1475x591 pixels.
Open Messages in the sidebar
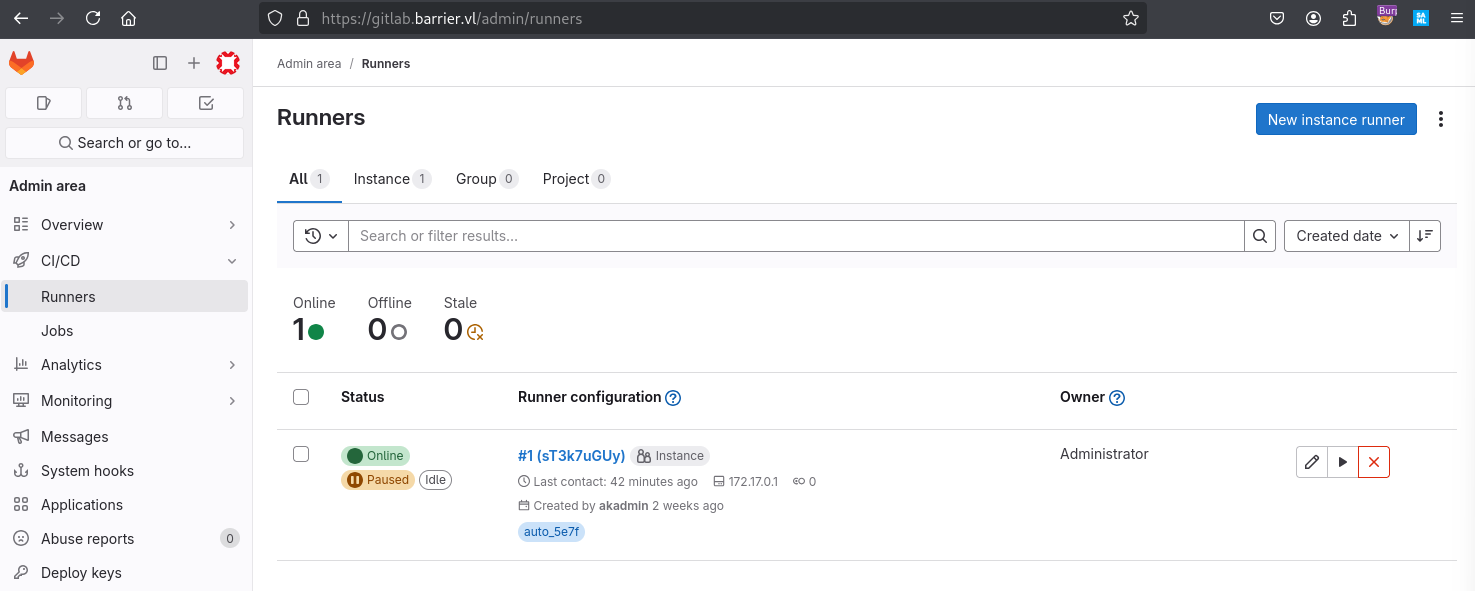(125, 437)
